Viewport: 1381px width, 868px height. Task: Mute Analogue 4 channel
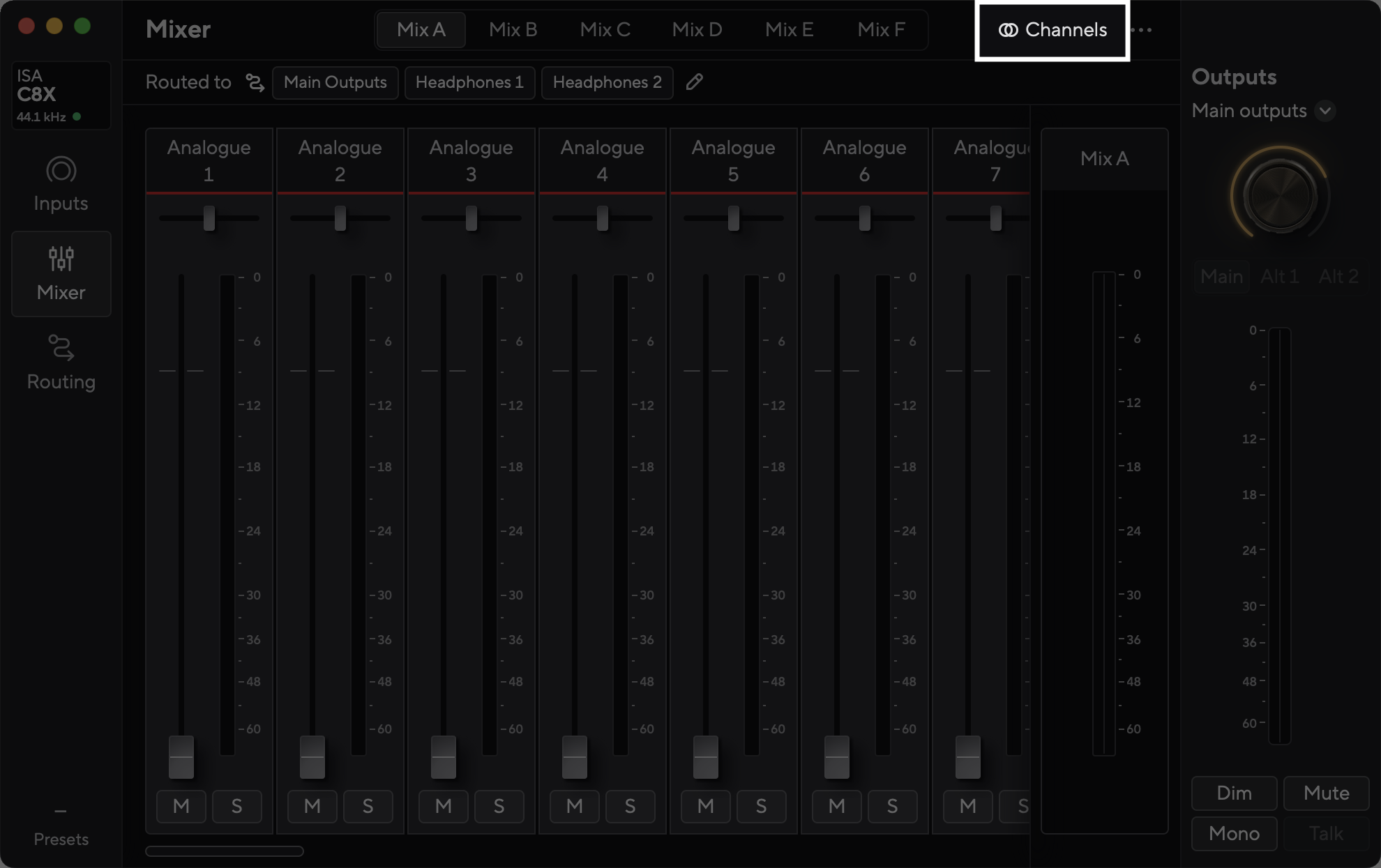tap(575, 807)
